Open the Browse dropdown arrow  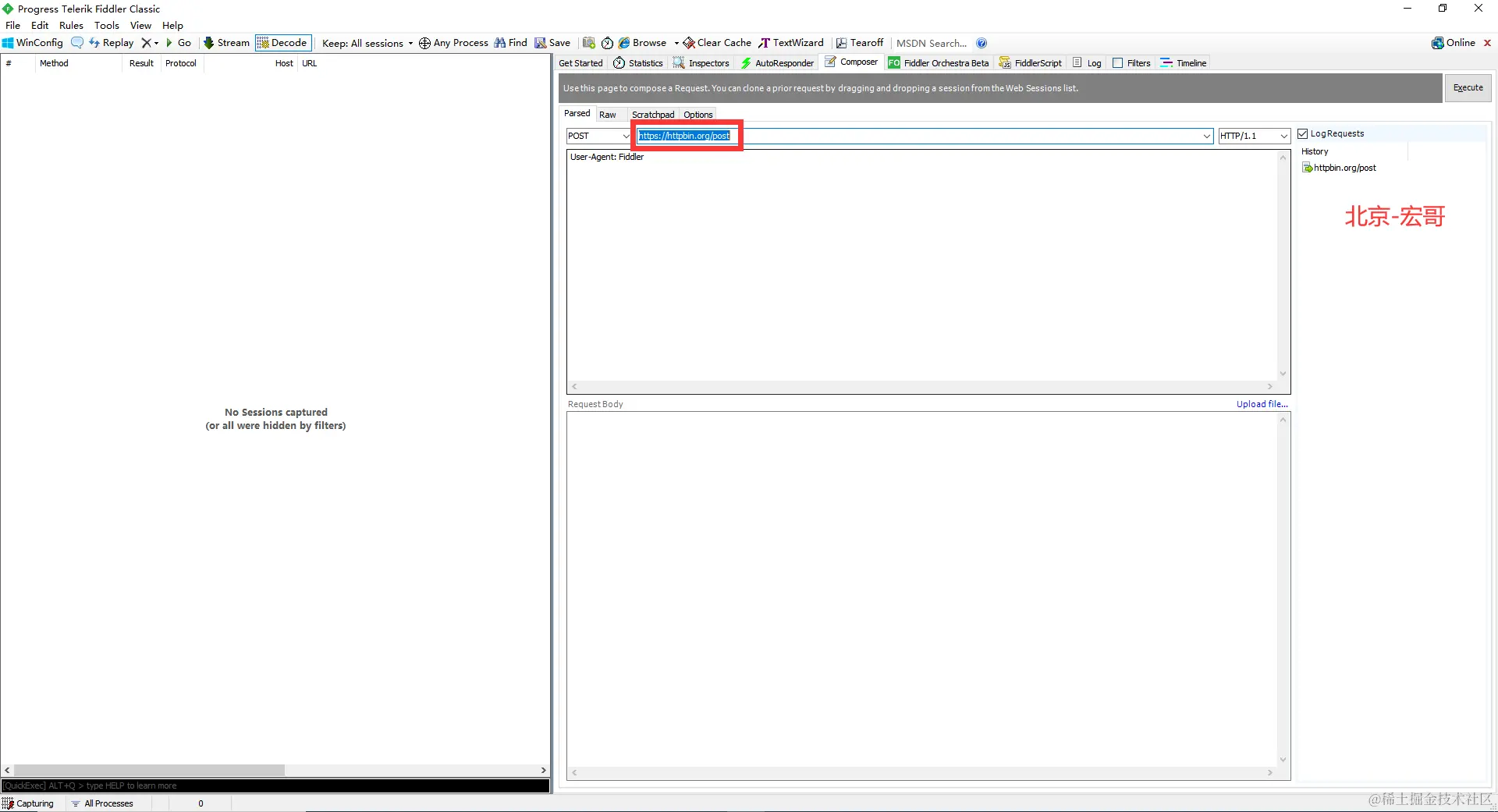676,43
